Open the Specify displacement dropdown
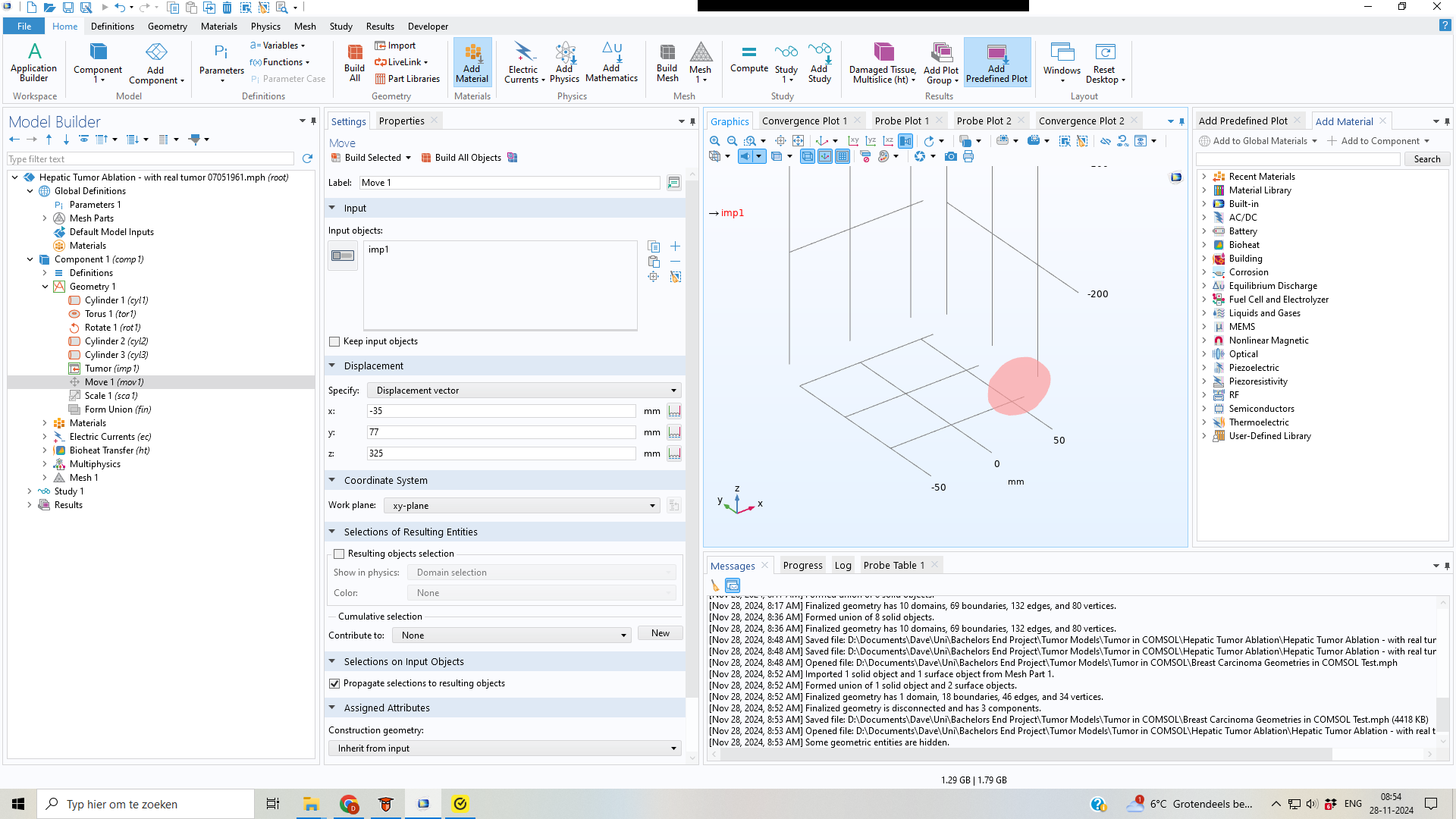 pyautogui.click(x=523, y=391)
